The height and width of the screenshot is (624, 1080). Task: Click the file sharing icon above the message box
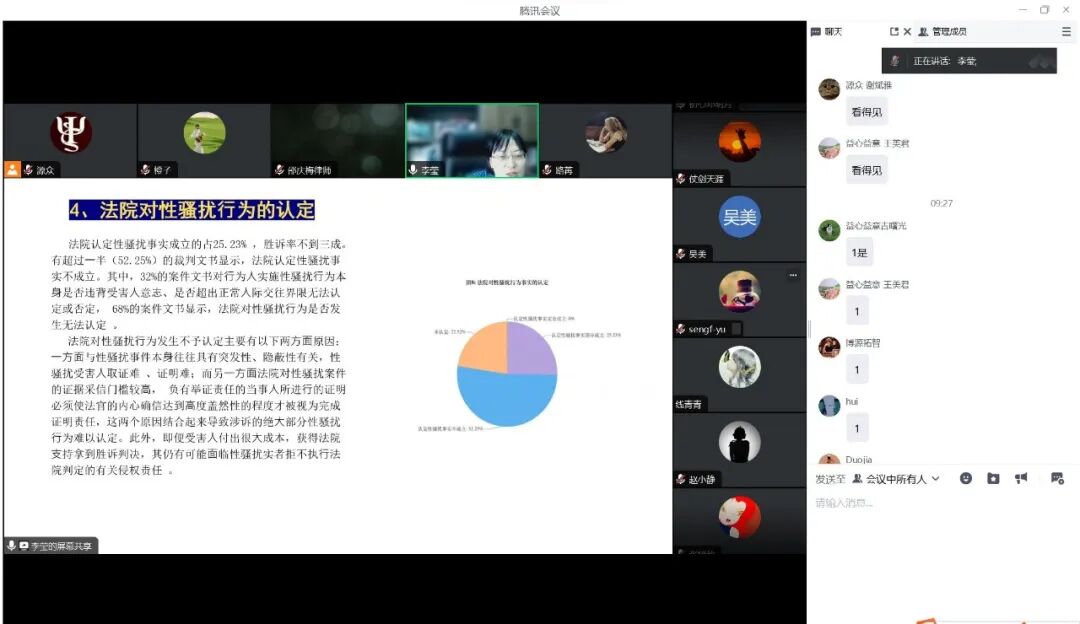(993, 479)
